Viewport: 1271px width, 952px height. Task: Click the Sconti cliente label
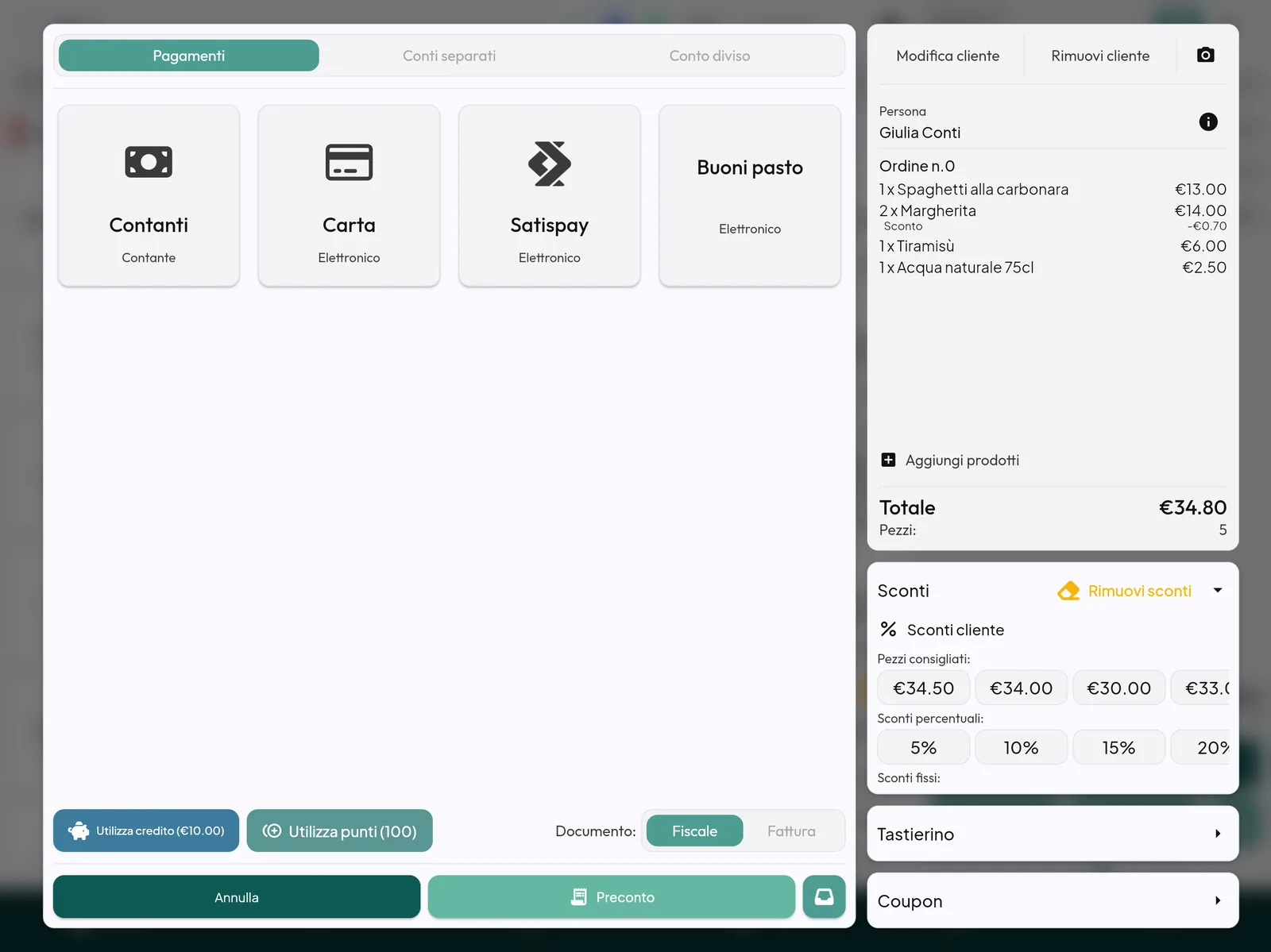coord(956,630)
